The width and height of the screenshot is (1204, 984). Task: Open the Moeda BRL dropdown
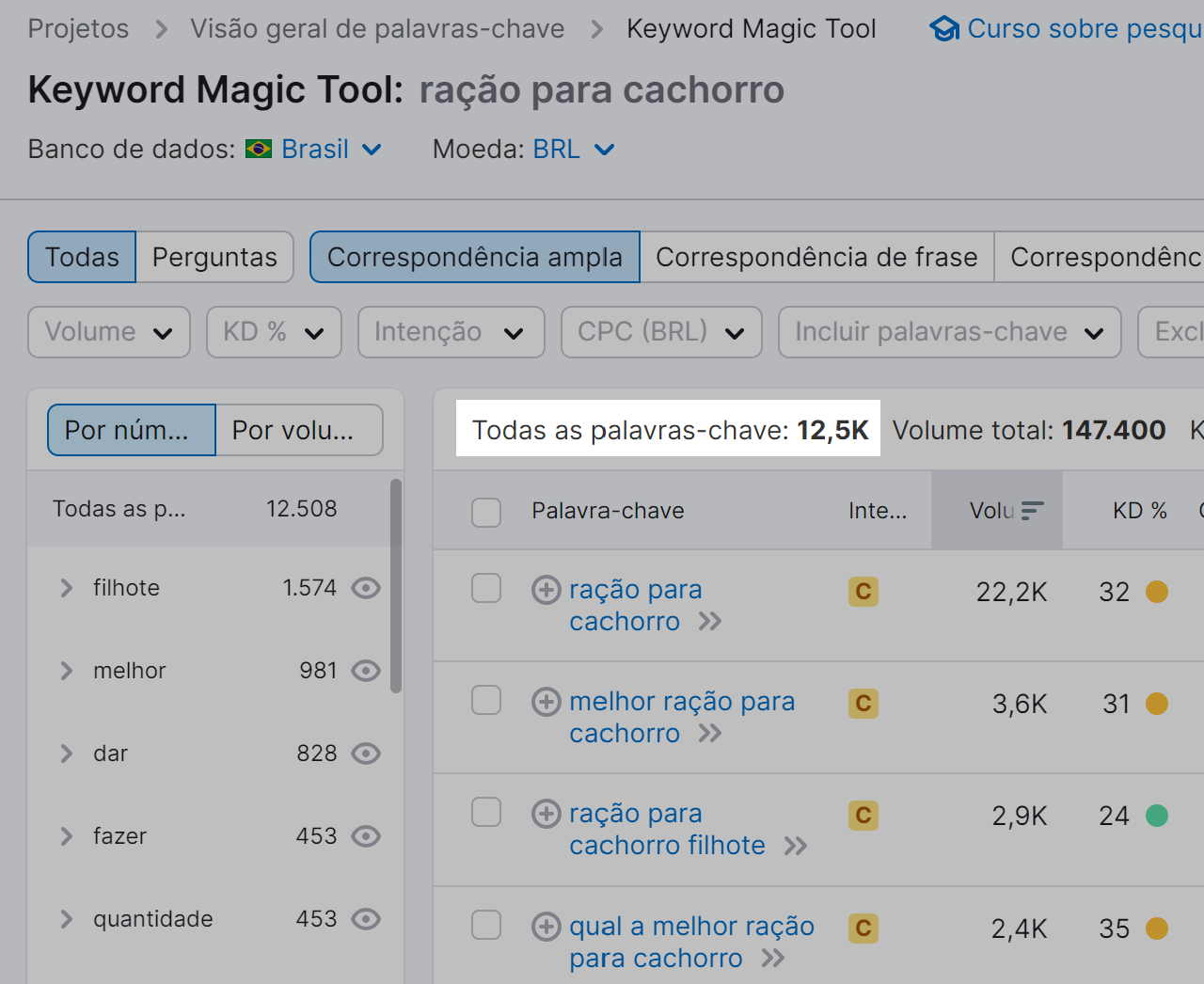tap(573, 149)
